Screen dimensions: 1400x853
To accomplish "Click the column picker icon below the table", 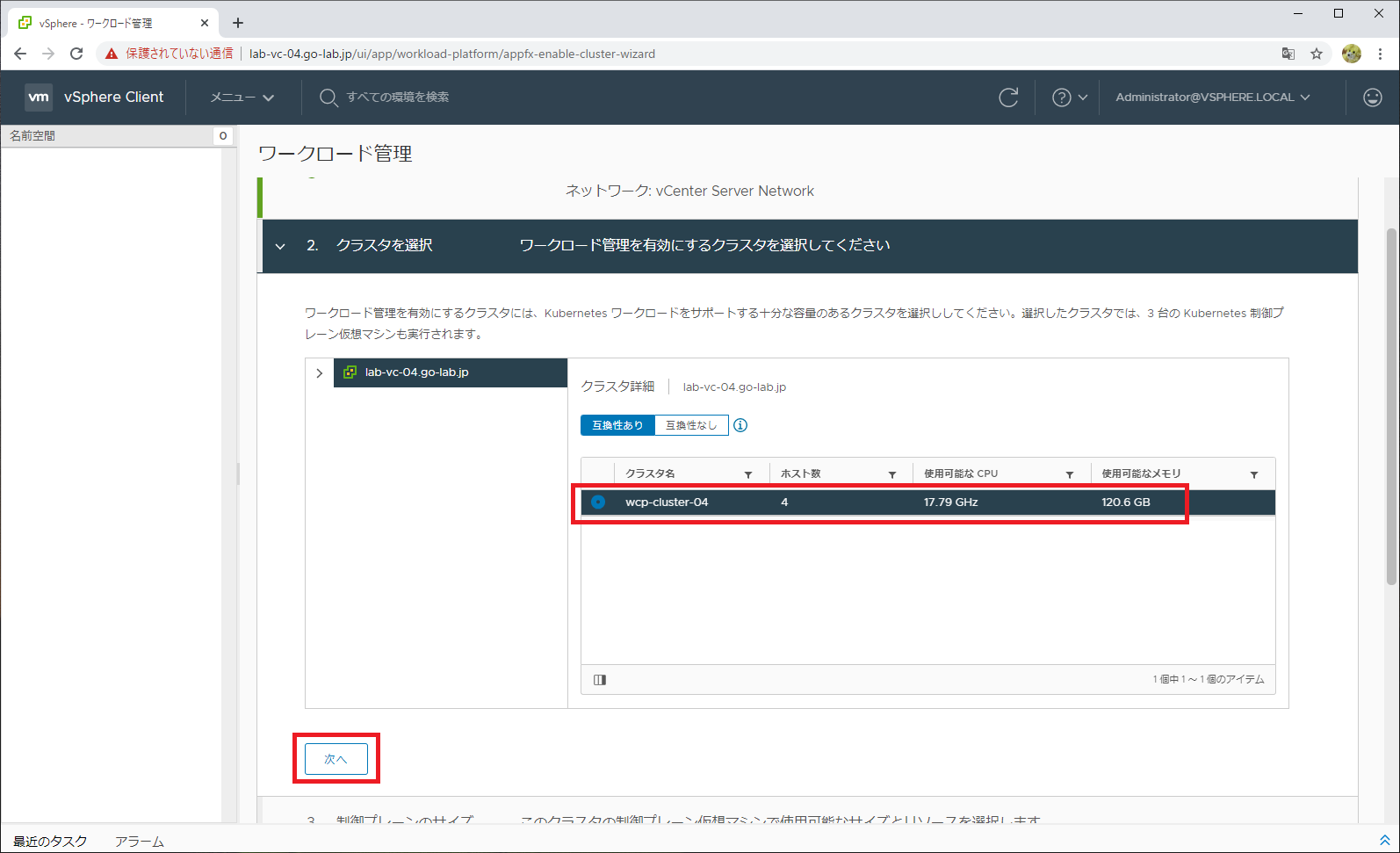I will point(600,680).
